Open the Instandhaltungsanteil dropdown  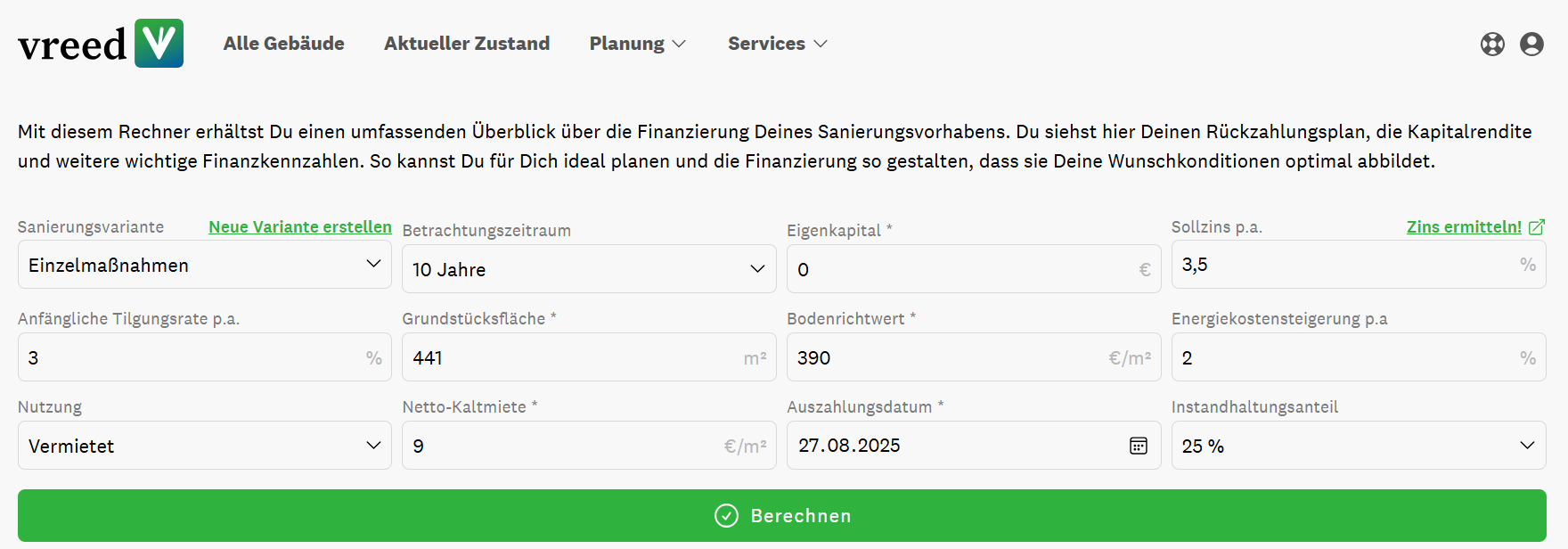tap(1358, 446)
